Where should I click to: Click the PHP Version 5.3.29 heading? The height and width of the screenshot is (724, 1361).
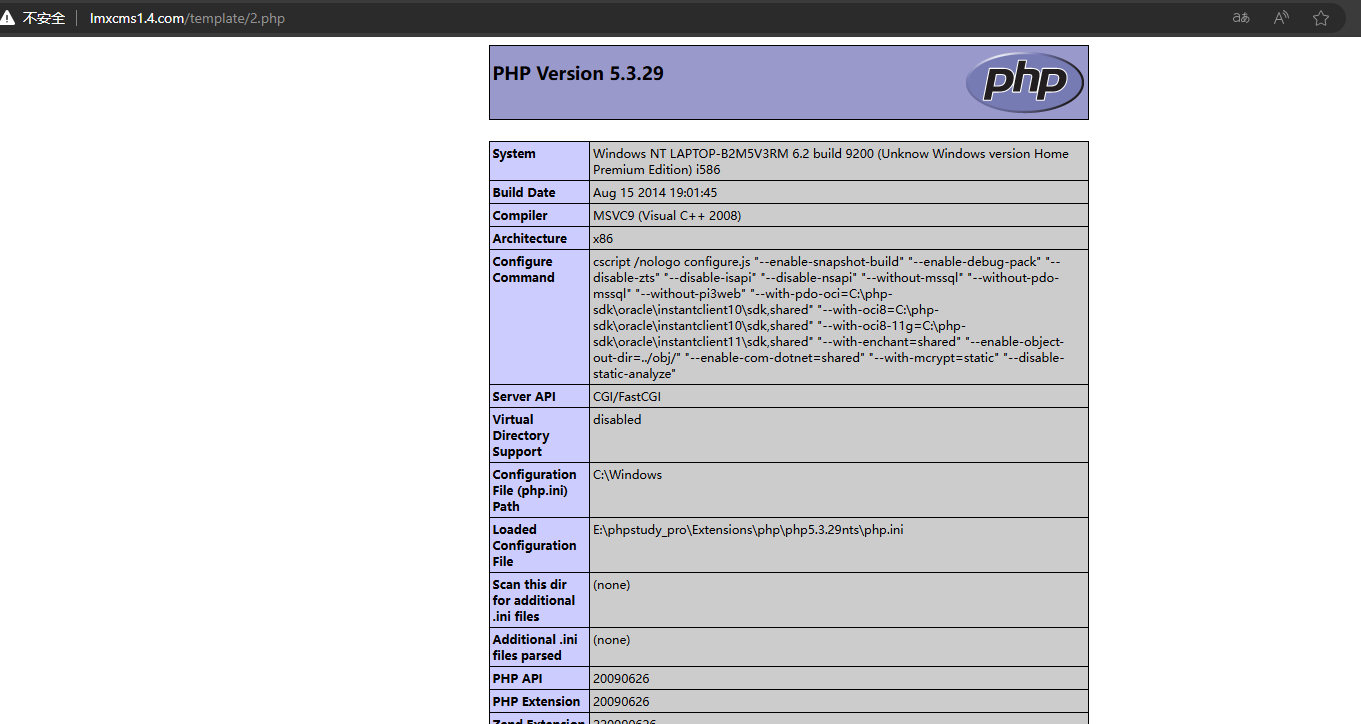point(578,74)
